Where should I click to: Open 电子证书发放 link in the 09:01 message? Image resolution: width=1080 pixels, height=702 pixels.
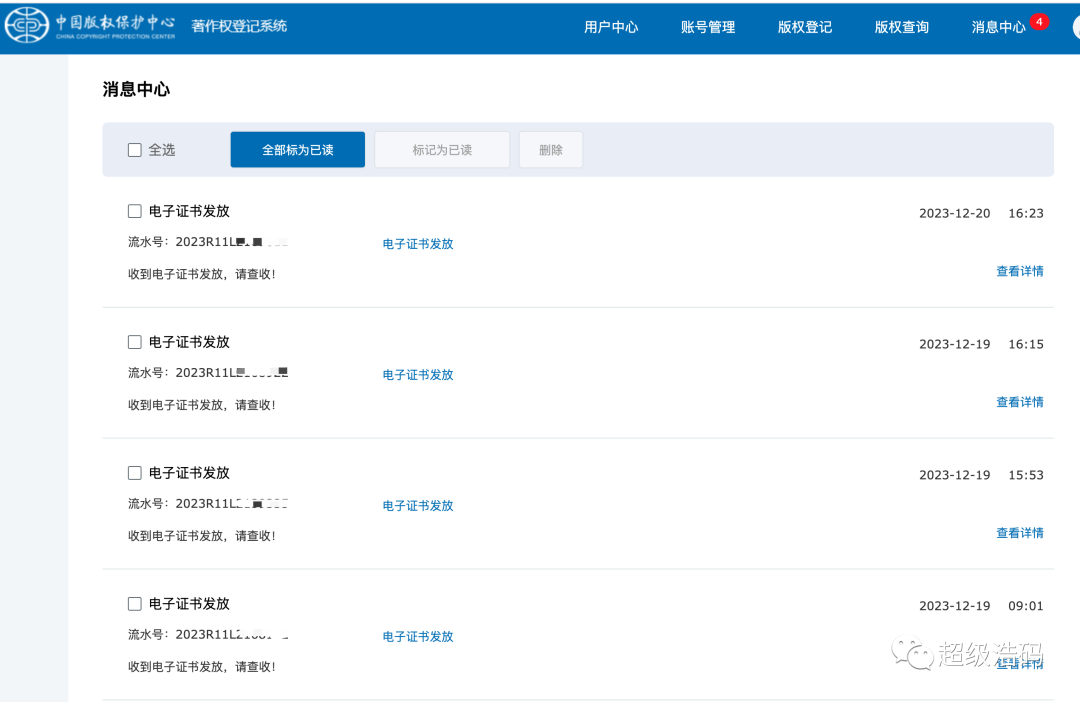418,637
